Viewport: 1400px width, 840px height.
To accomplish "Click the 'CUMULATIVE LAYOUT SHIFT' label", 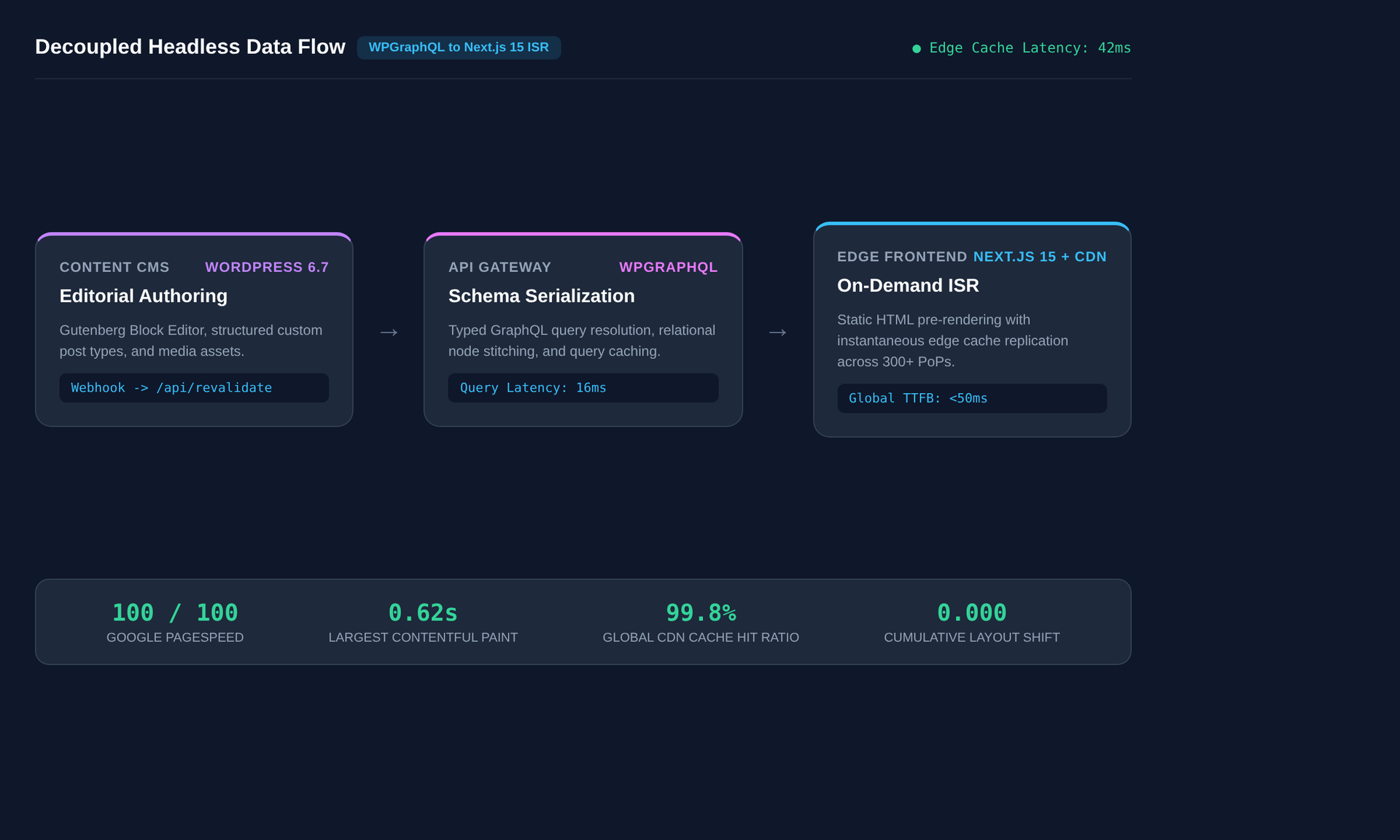I will point(972,637).
